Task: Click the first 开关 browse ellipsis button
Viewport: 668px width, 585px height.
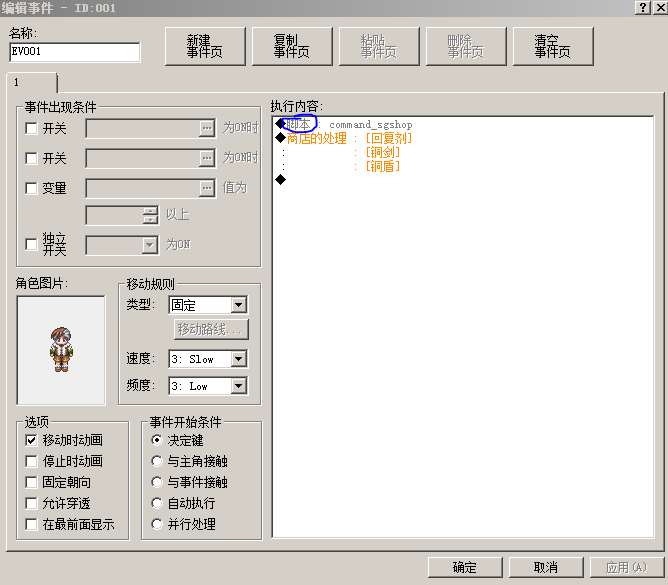Action: 207,128
